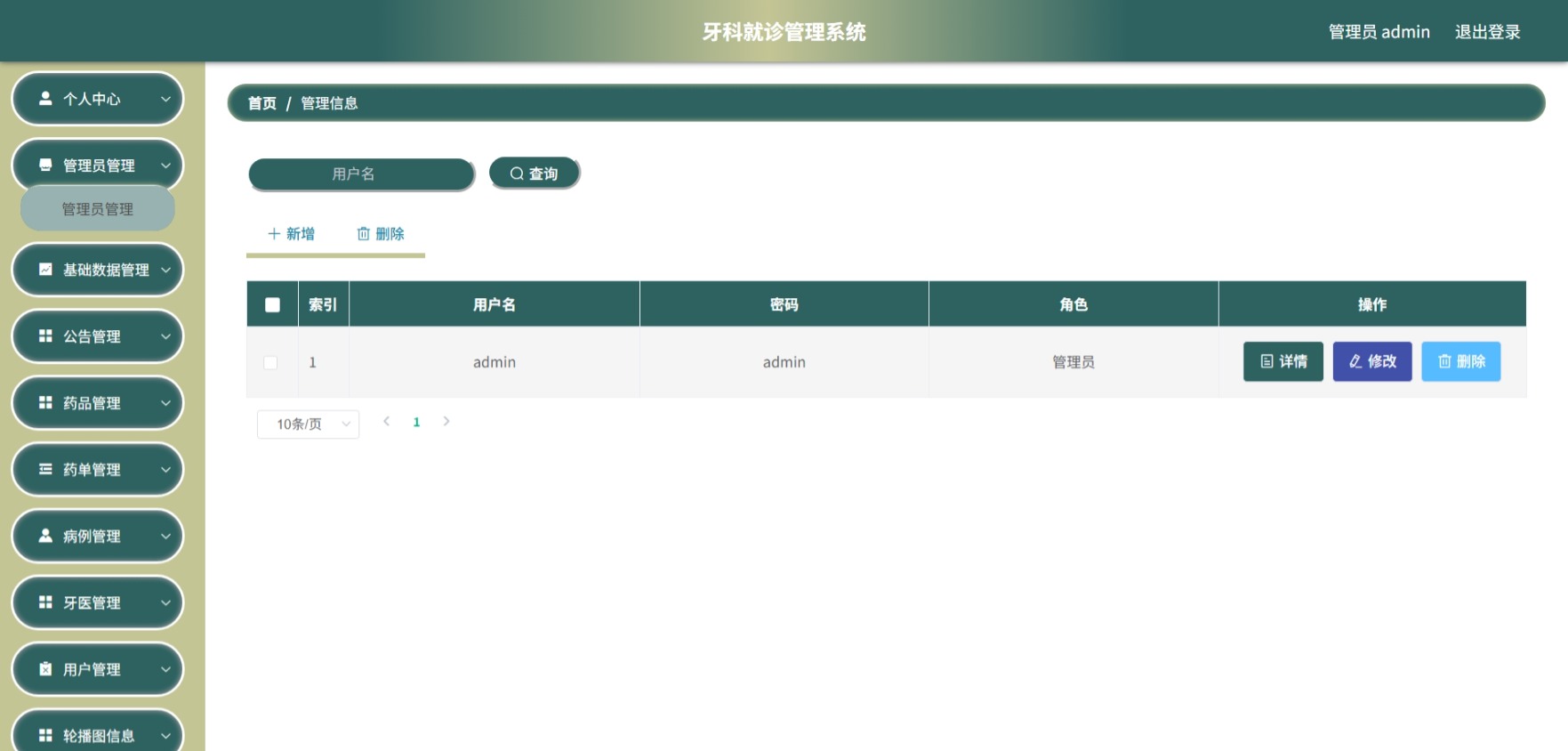Click the 密码 column header
This screenshot has width=1568, height=751.
pyautogui.click(x=784, y=304)
